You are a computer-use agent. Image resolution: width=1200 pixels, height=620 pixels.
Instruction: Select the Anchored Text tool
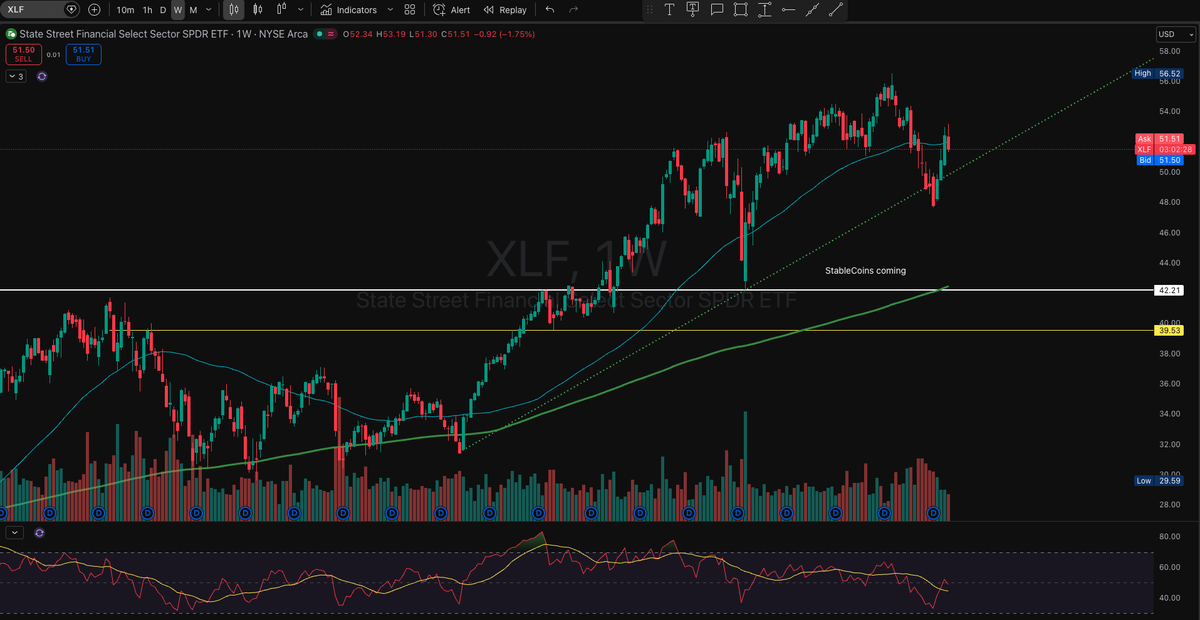pyautogui.click(x=692, y=10)
